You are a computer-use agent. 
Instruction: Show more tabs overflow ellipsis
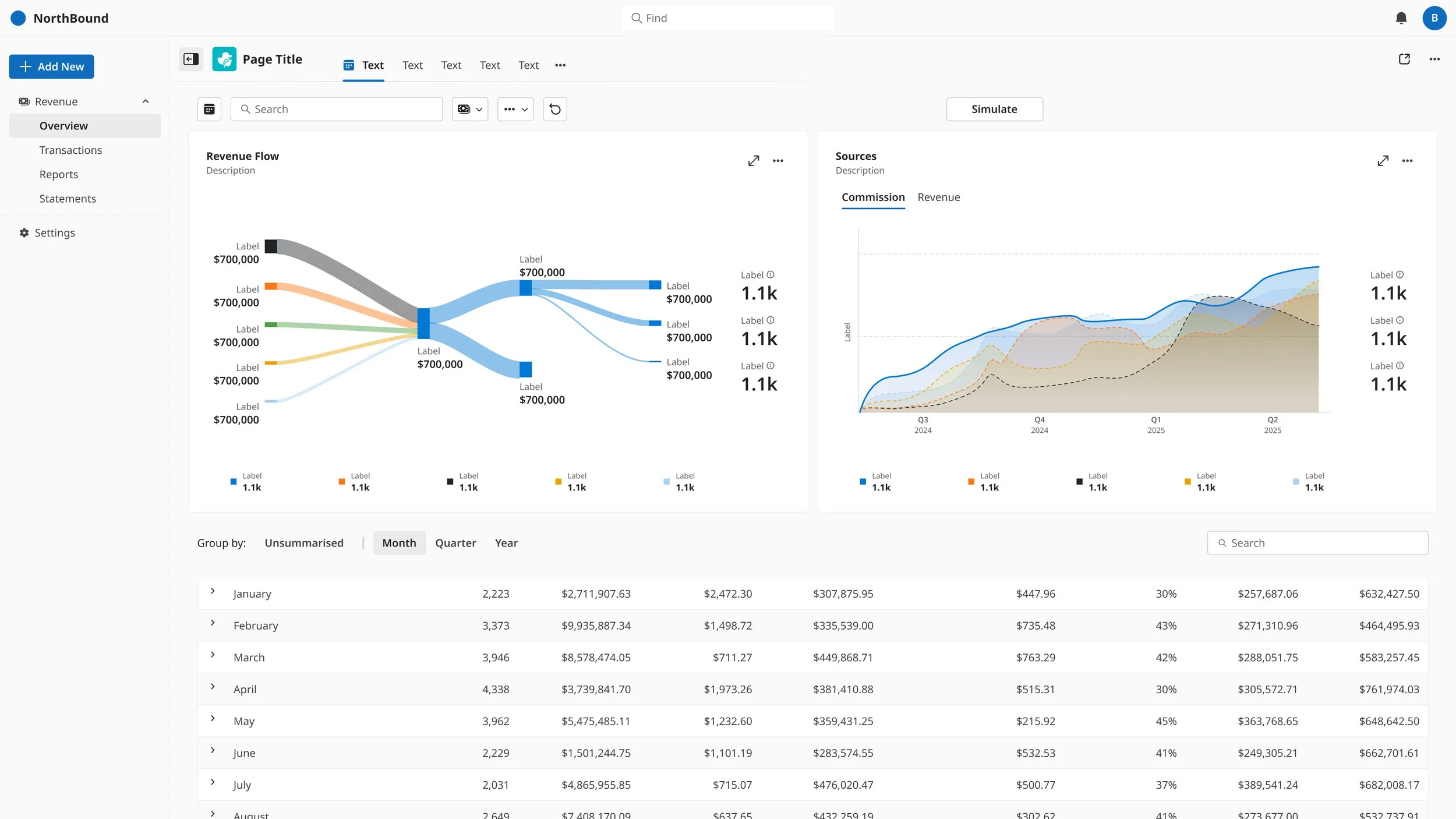point(560,65)
